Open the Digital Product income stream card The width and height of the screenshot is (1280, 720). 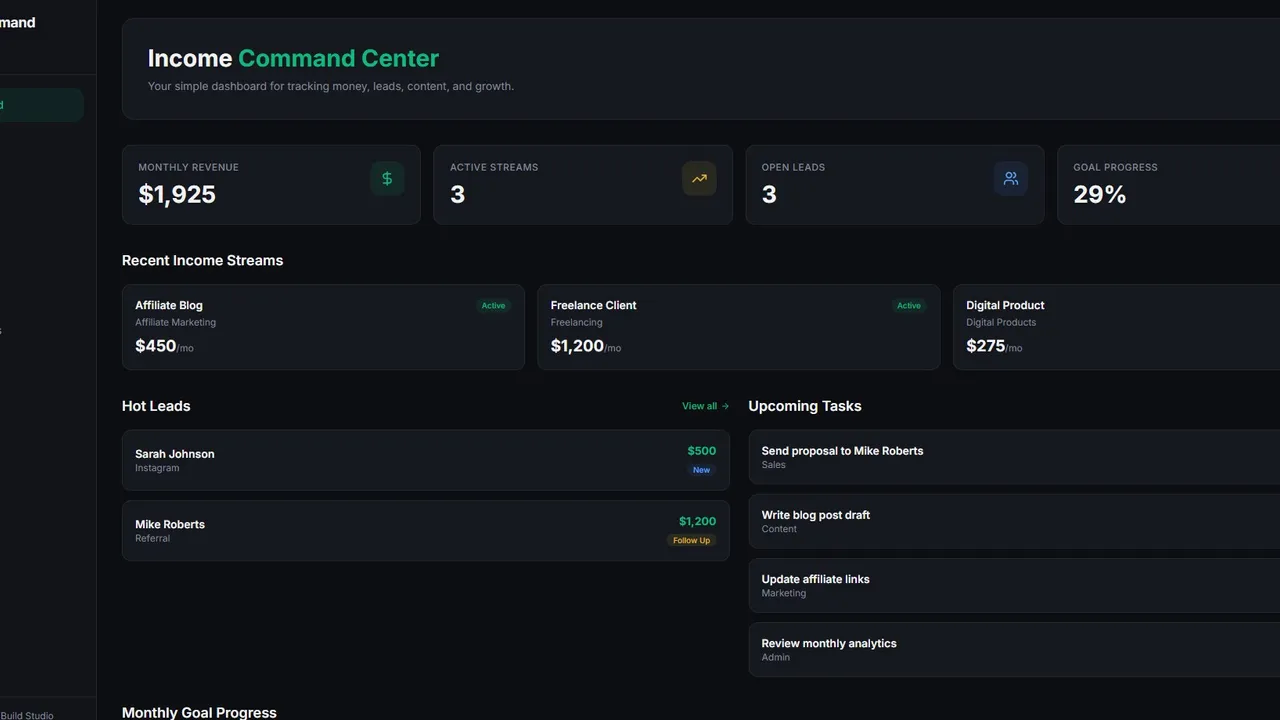coord(1116,327)
